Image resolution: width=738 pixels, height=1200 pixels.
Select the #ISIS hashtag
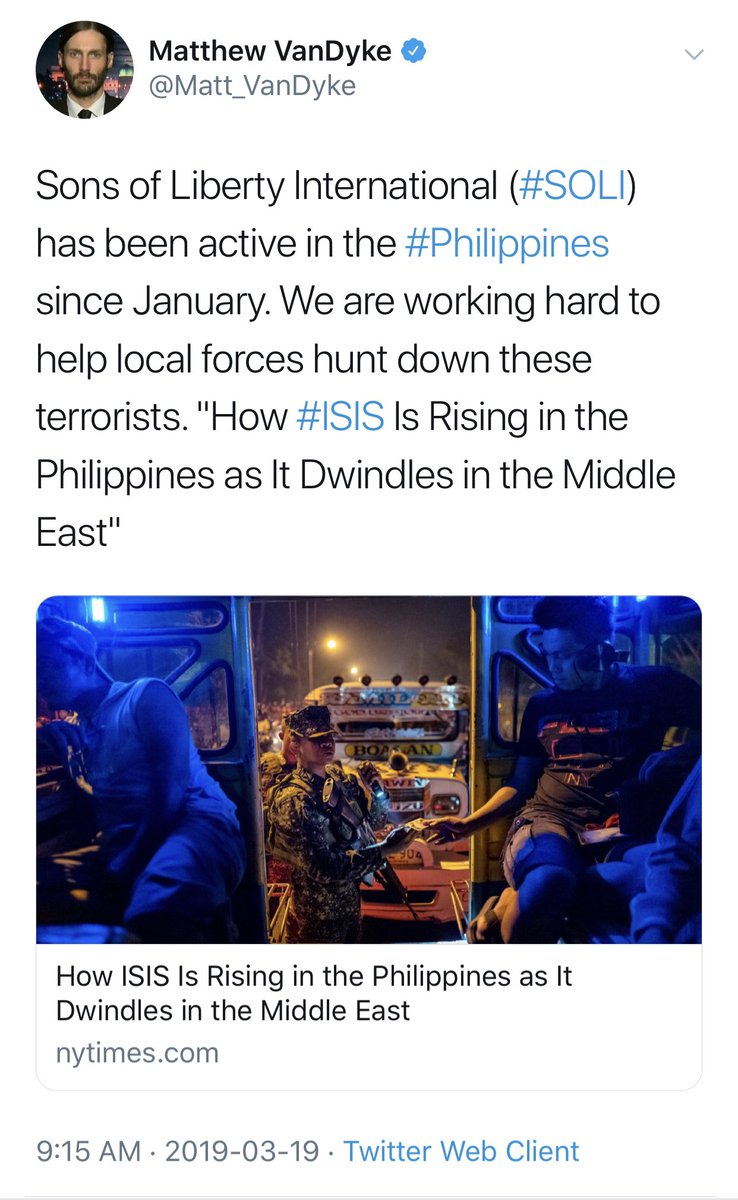tap(341, 416)
